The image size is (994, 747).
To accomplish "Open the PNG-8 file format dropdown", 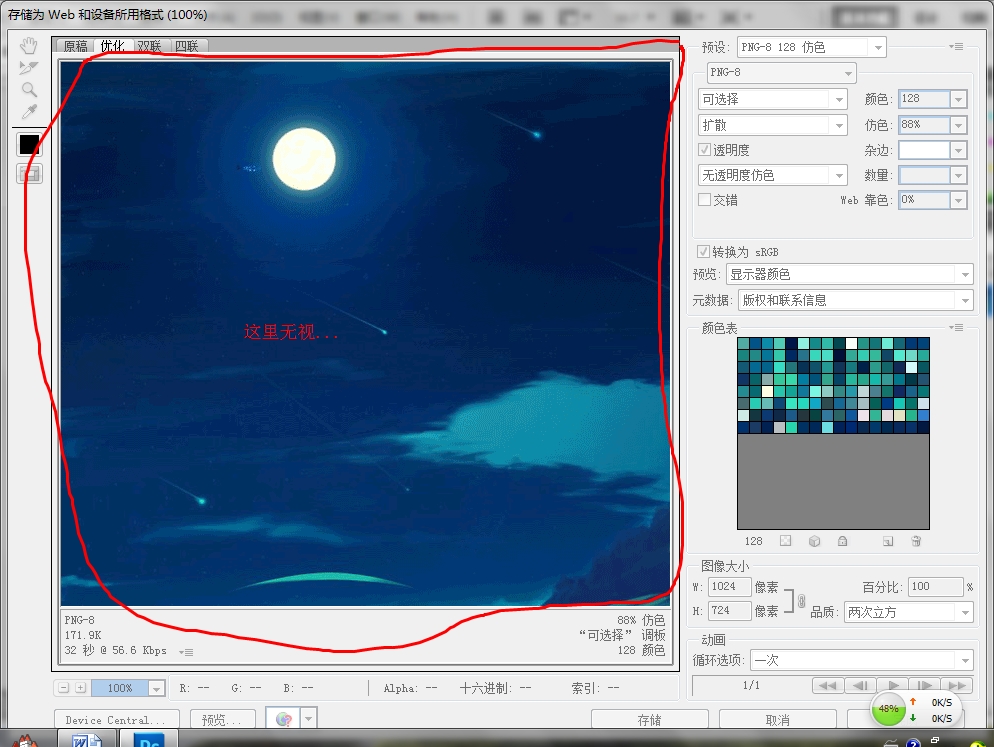I will (782, 73).
